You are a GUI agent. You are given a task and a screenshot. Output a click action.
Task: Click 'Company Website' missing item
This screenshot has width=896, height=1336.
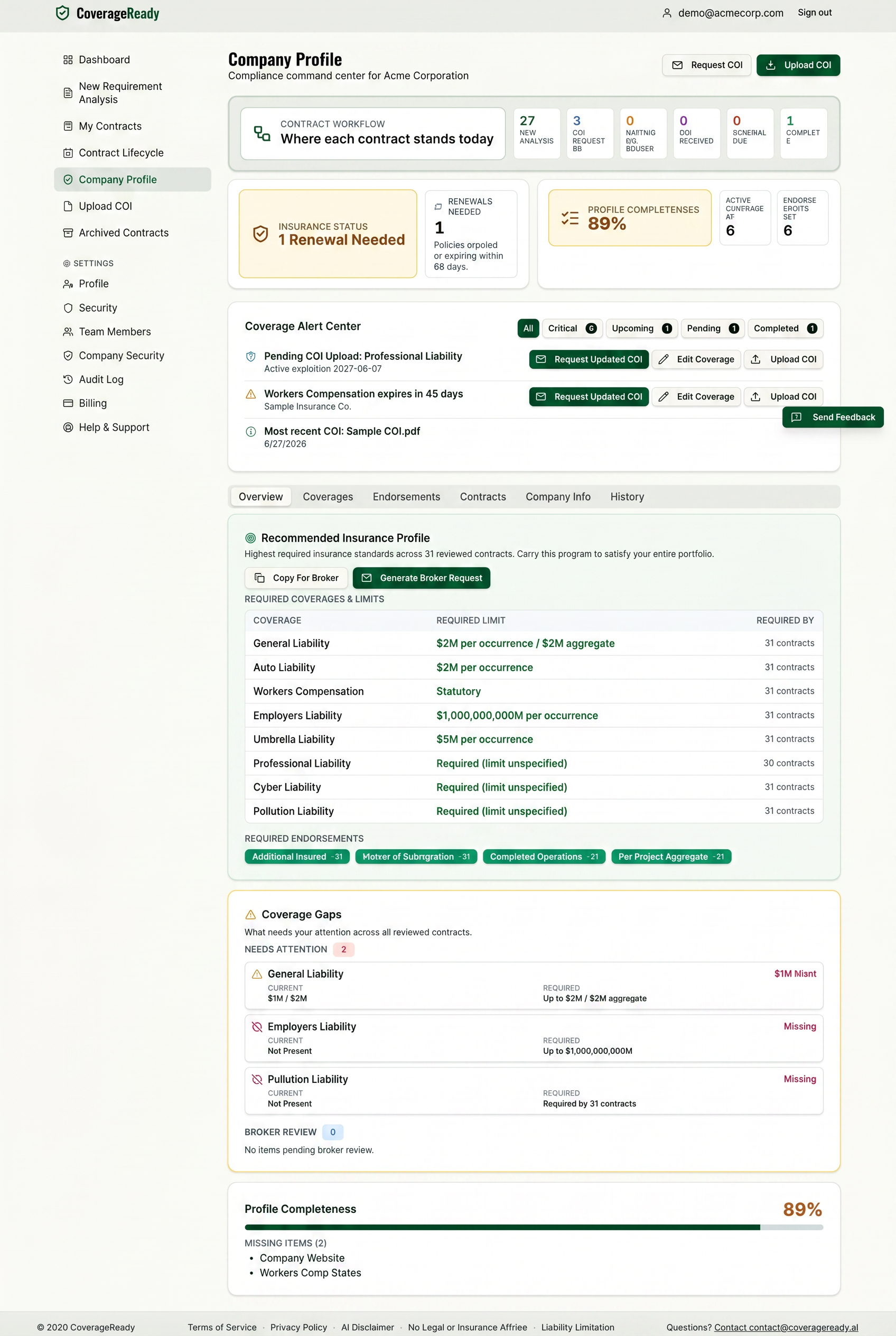[x=302, y=1258]
